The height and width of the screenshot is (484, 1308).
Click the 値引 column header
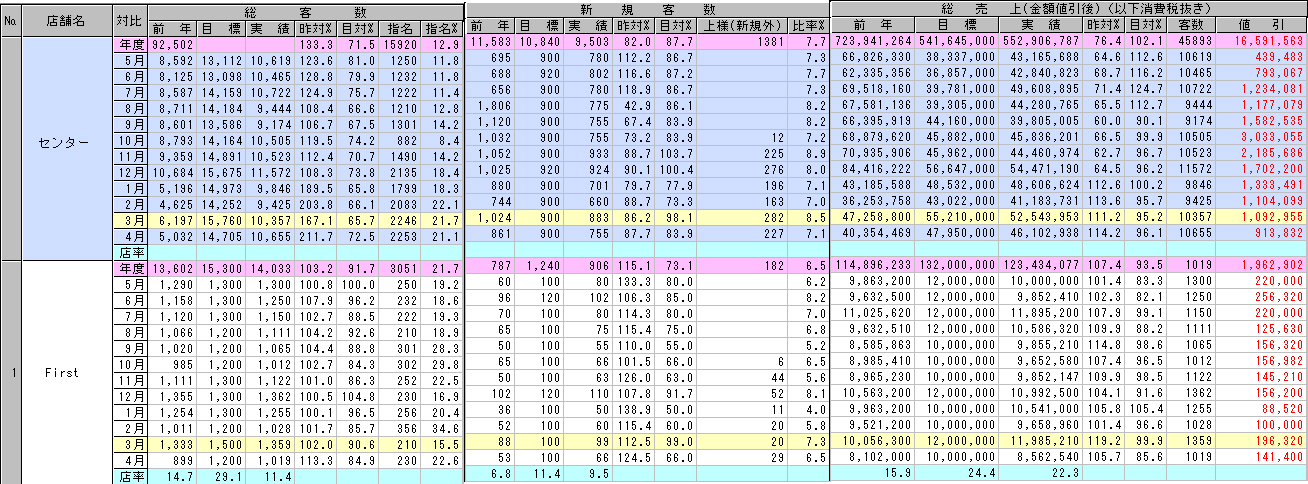(x=1270, y=26)
